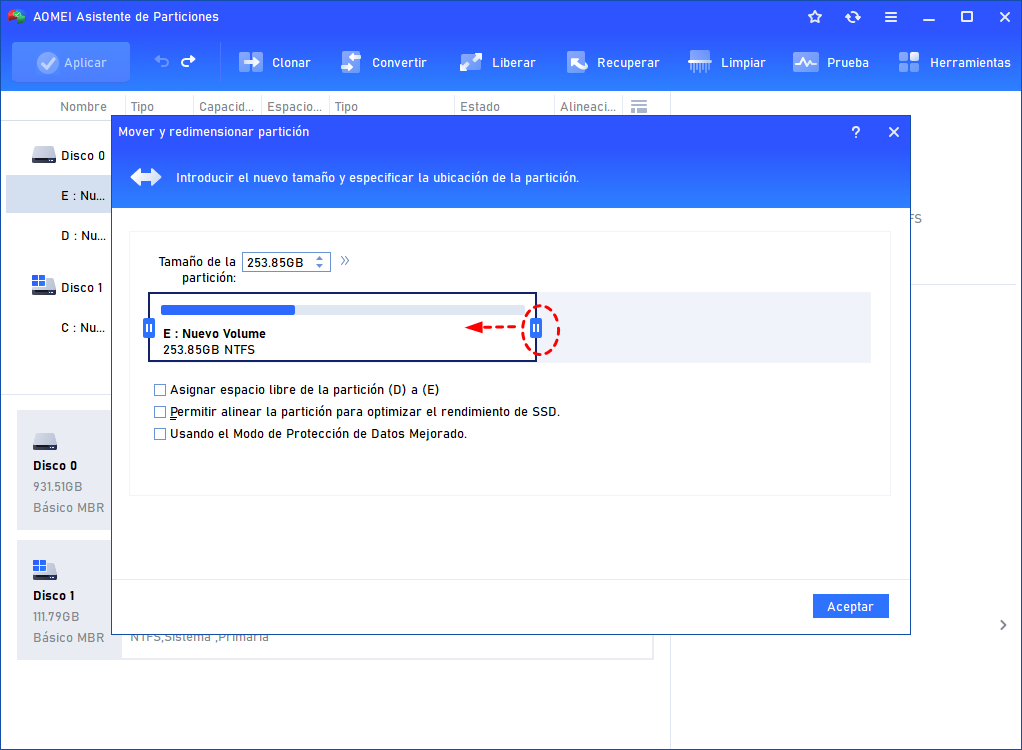Viewport: 1022px width, 750px height.
Task: Toggle Permitir alinear la partición para SSD
Action: 160,412
